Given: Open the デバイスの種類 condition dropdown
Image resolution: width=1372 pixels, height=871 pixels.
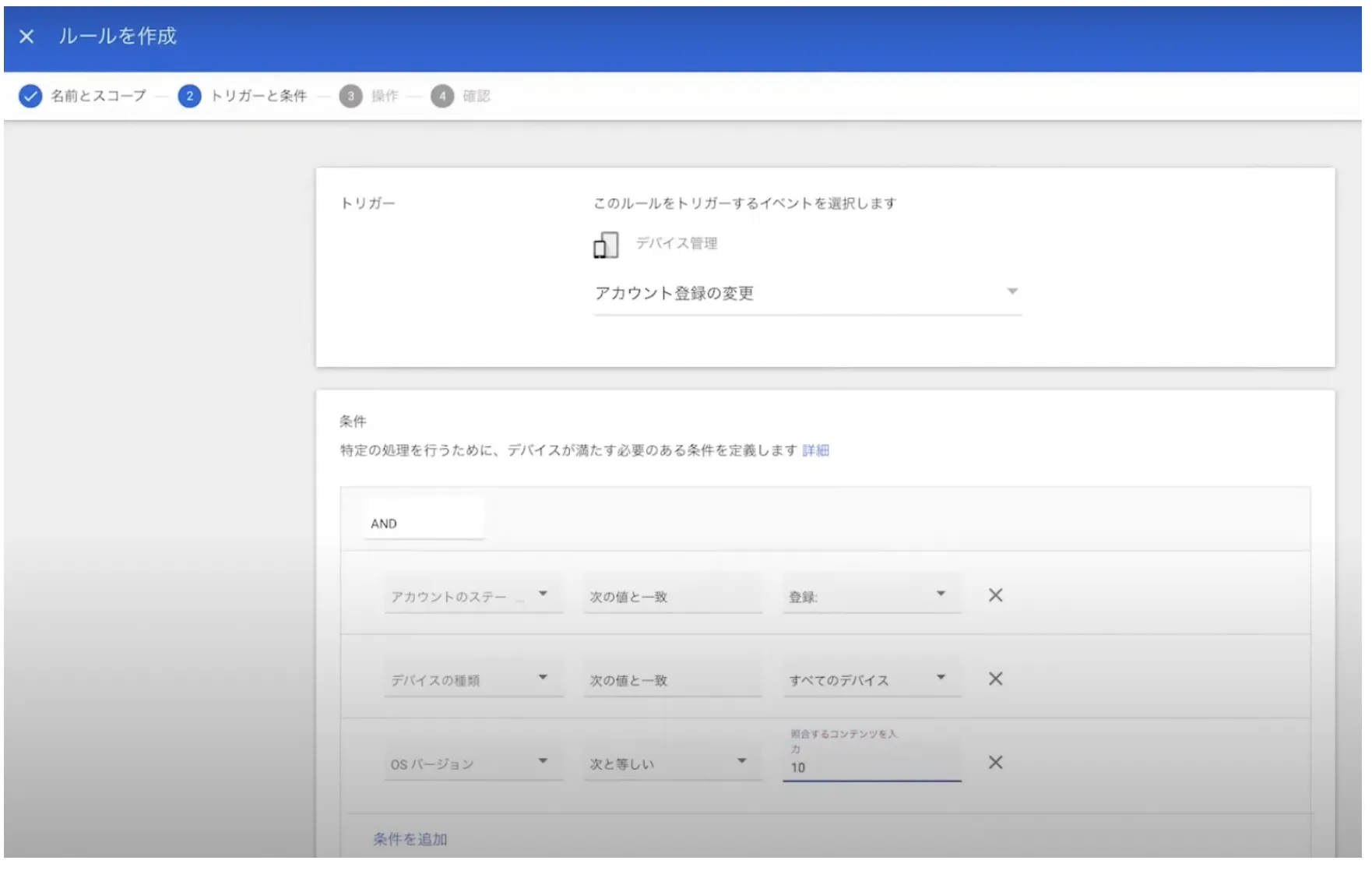Looking at the screenshot, I should point(473,678).
